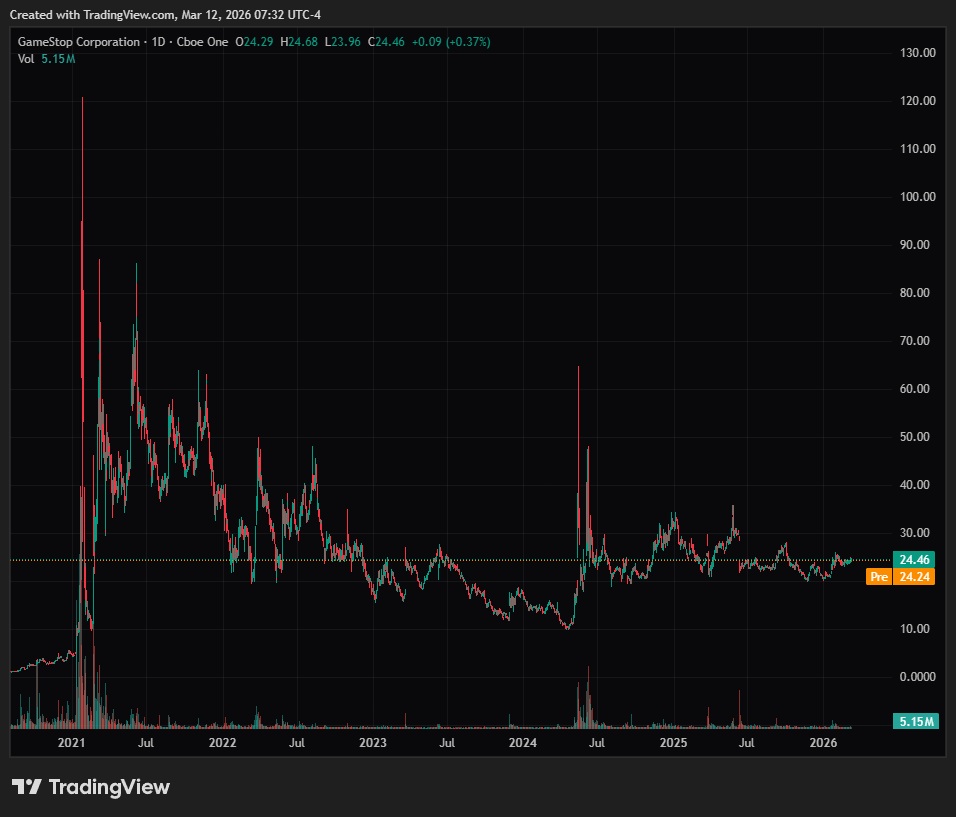The image size is (956, 817).
Task: Click the TradingView logo icon
Action: pyautogui.click(x=26, y=787)
